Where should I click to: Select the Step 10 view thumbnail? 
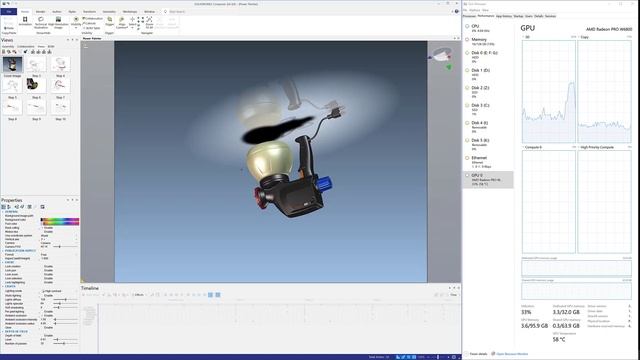(60, 108)
